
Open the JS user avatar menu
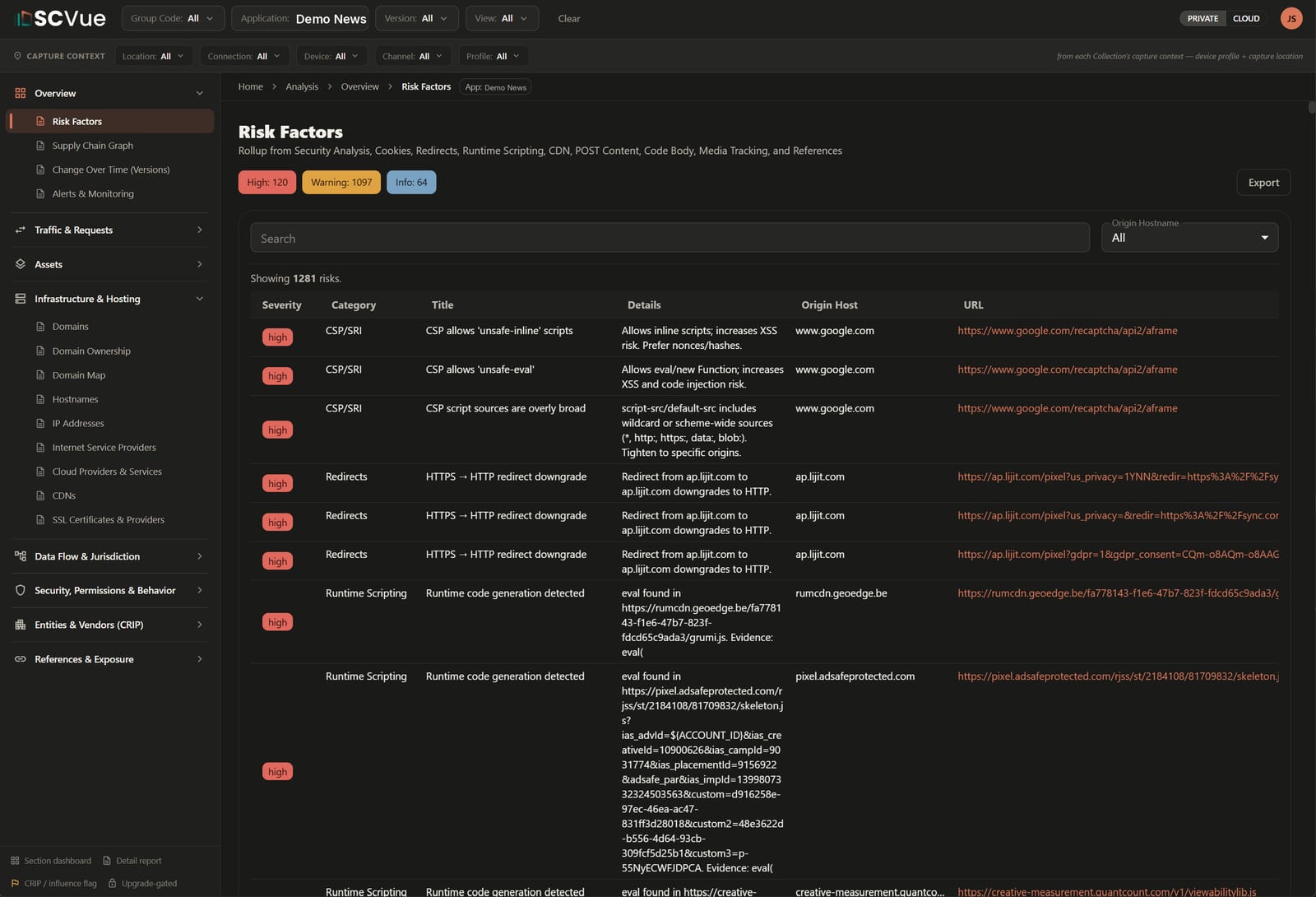[x=1291, y=18]
